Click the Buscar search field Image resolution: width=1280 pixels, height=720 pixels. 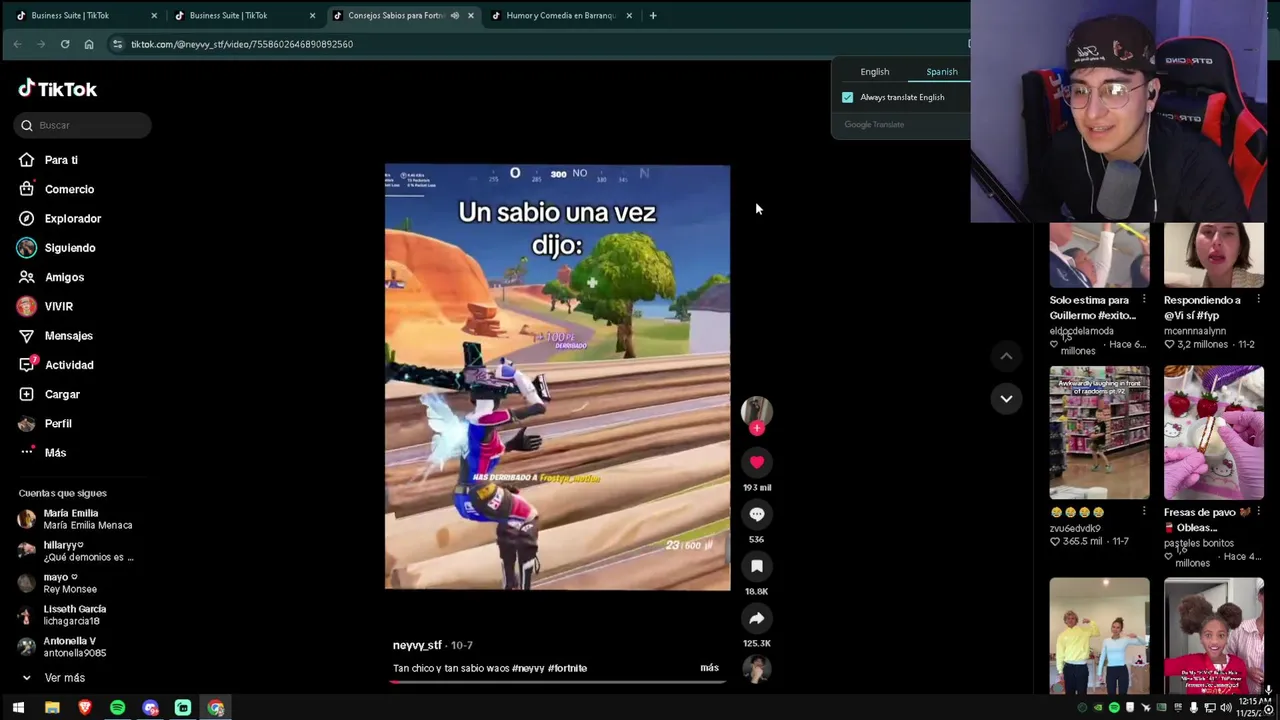[83, 125]
